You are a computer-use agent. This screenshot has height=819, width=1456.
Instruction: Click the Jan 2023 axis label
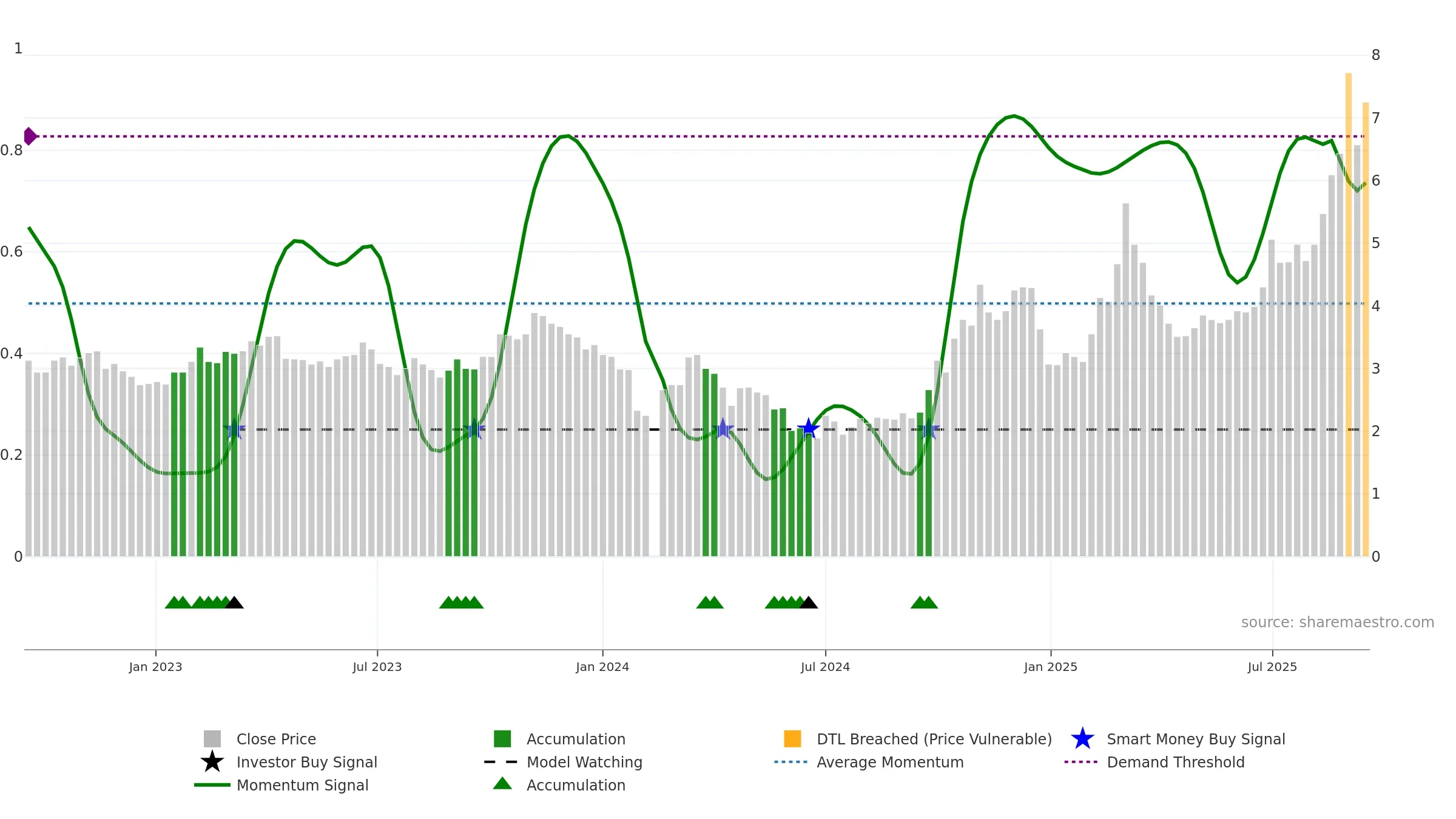pyautogui.click(x=155, y=667)
